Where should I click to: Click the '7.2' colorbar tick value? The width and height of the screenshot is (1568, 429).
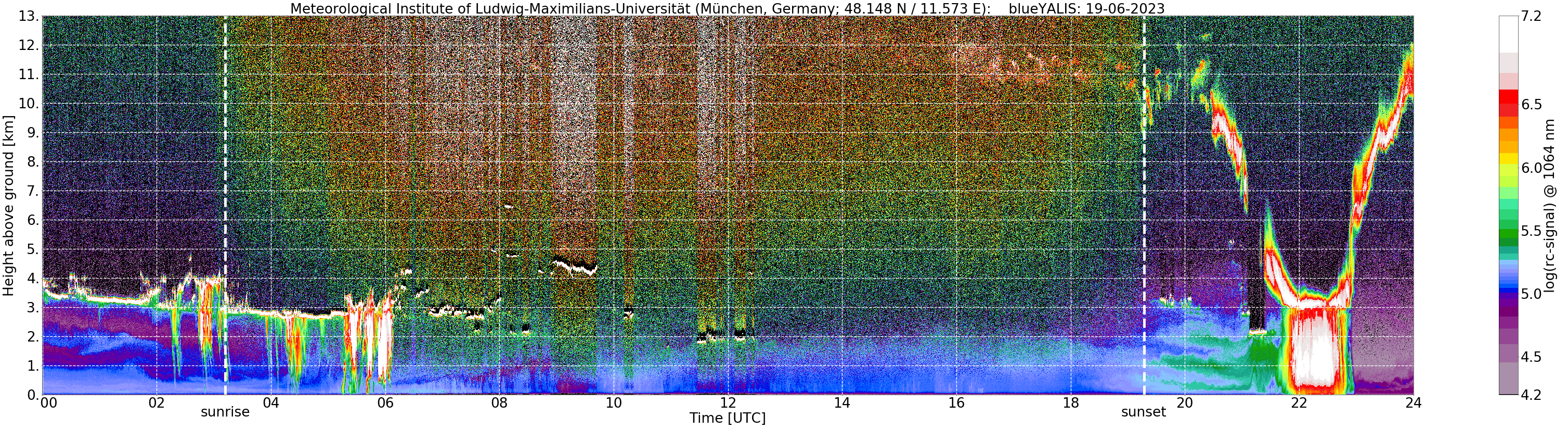point(1531,17)
